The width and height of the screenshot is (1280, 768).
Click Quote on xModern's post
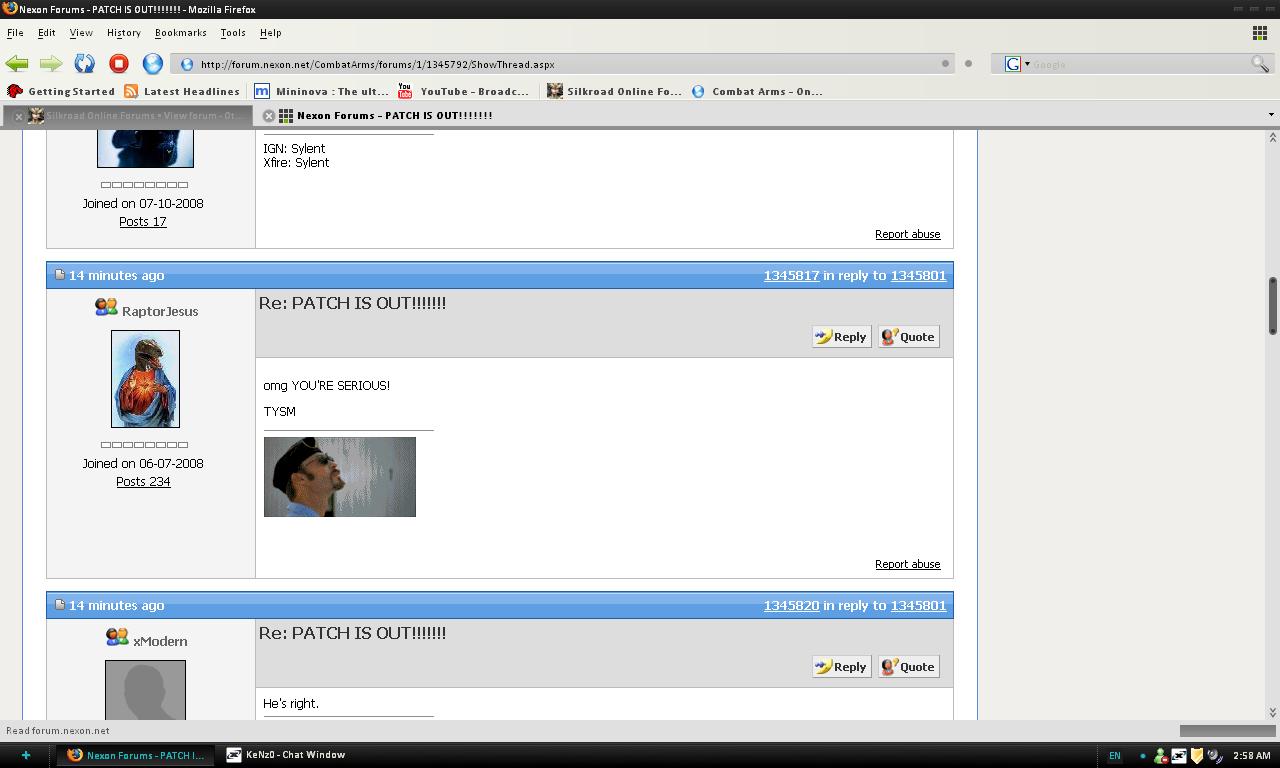click(908, 667)
